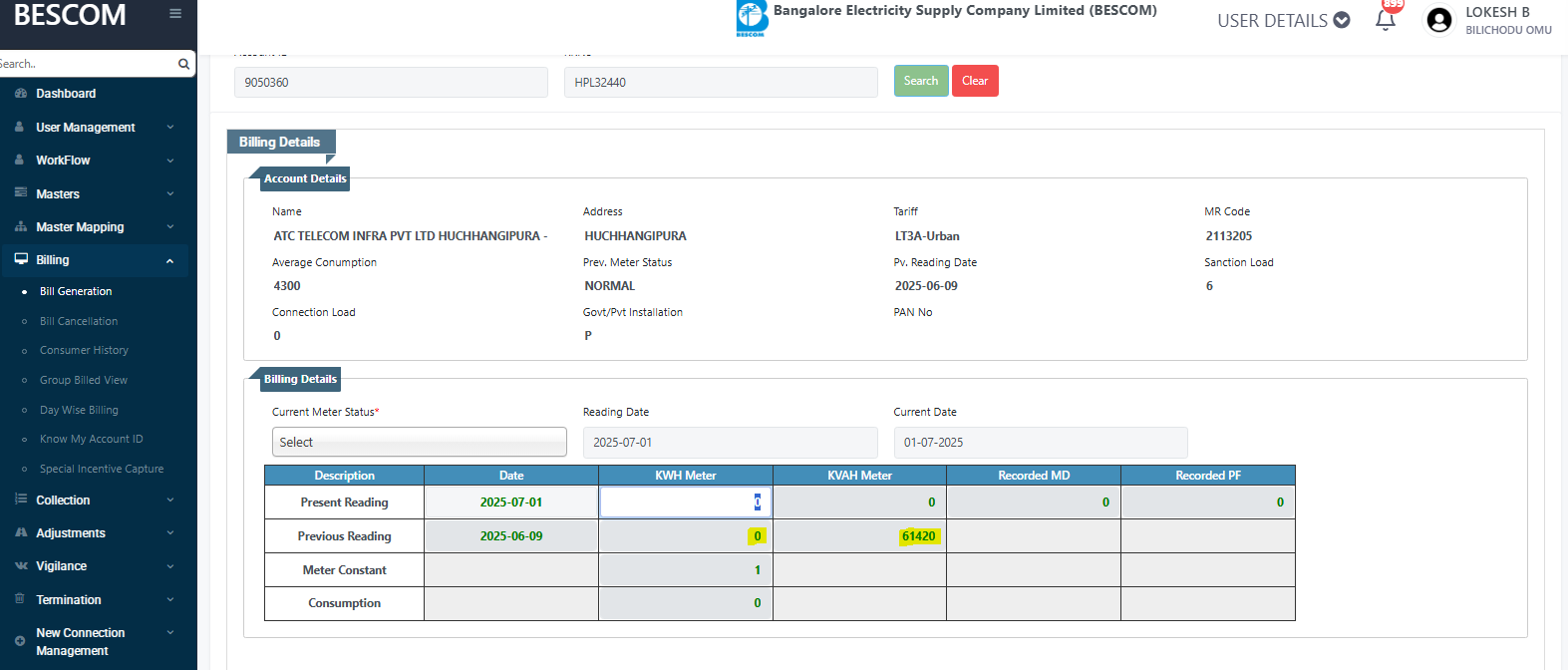The height and width of the screenshot is (670, 1568).
Task: Click the Prev. Meter Status value NORMAL
Action: pyautogui.click(x=610, y=286)
